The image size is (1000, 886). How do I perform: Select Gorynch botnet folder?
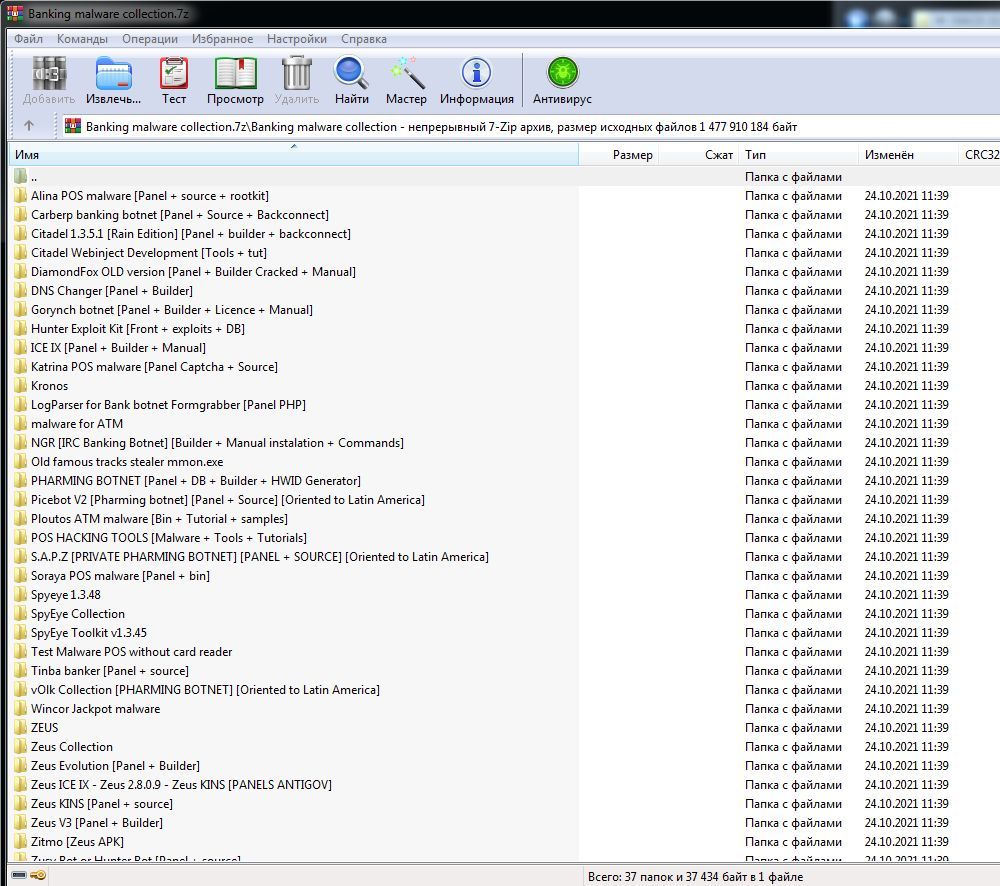pyautogui.click(x=171, y=309)
